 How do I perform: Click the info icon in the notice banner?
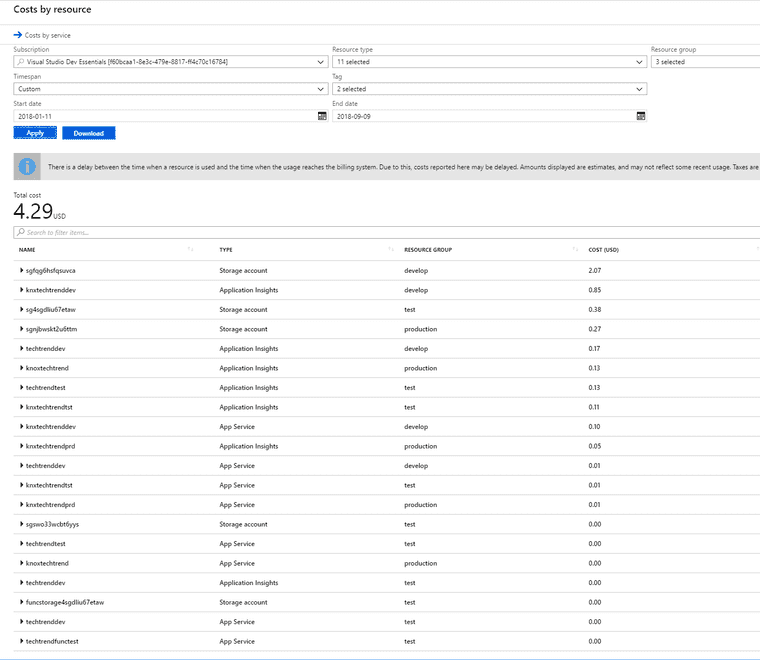click(x=27, y=167)
